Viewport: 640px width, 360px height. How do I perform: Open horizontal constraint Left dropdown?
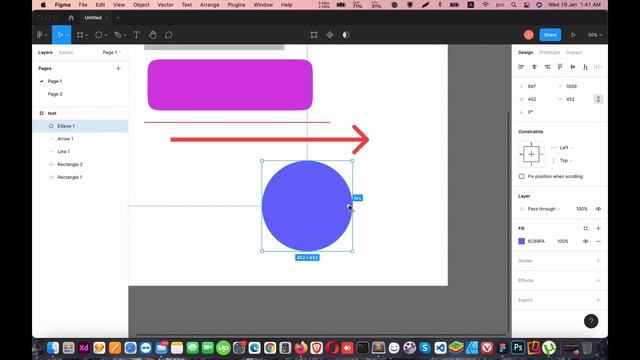[x=566, y=148]
